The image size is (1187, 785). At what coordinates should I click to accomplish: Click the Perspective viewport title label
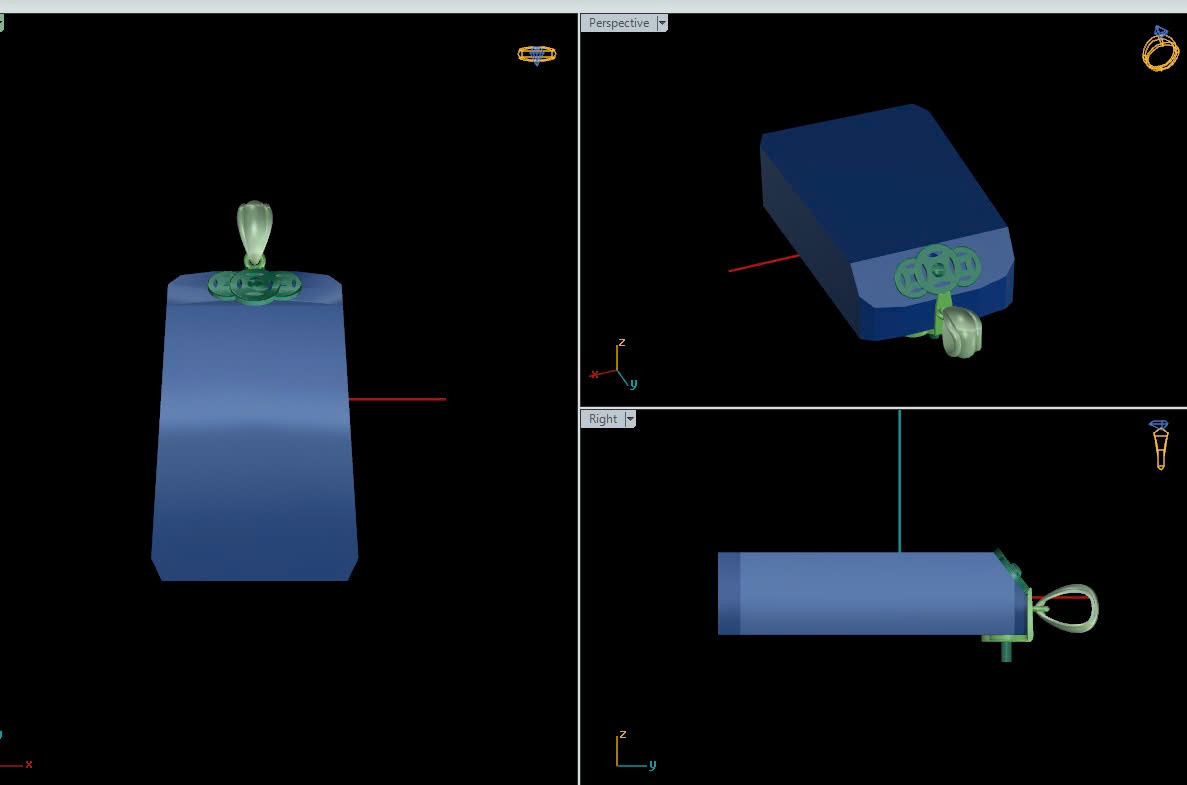click(618, 23)
